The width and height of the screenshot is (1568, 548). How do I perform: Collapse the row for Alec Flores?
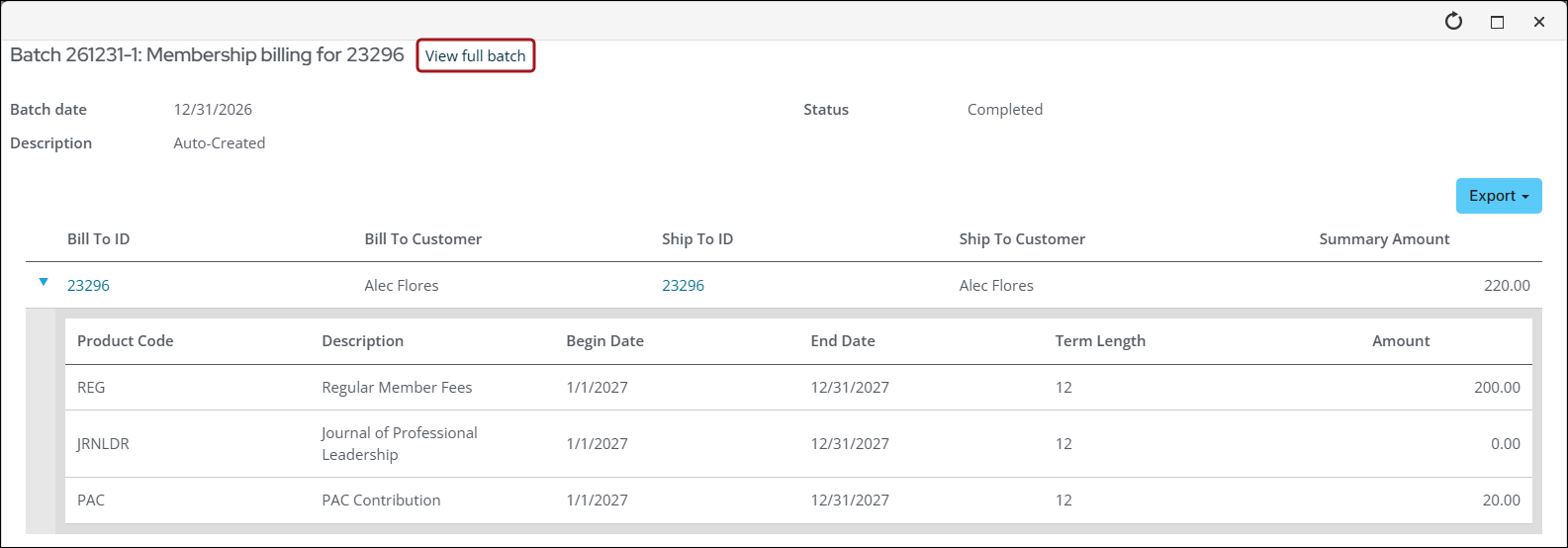[x=43, y=283]
